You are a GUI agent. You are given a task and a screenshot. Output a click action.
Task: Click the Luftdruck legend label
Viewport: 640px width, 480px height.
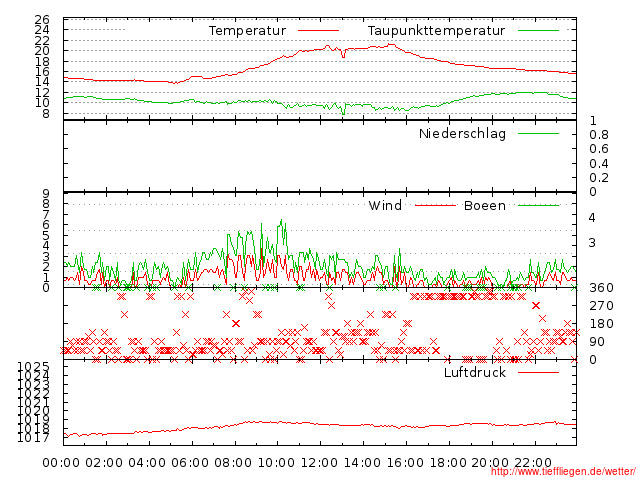475,372
